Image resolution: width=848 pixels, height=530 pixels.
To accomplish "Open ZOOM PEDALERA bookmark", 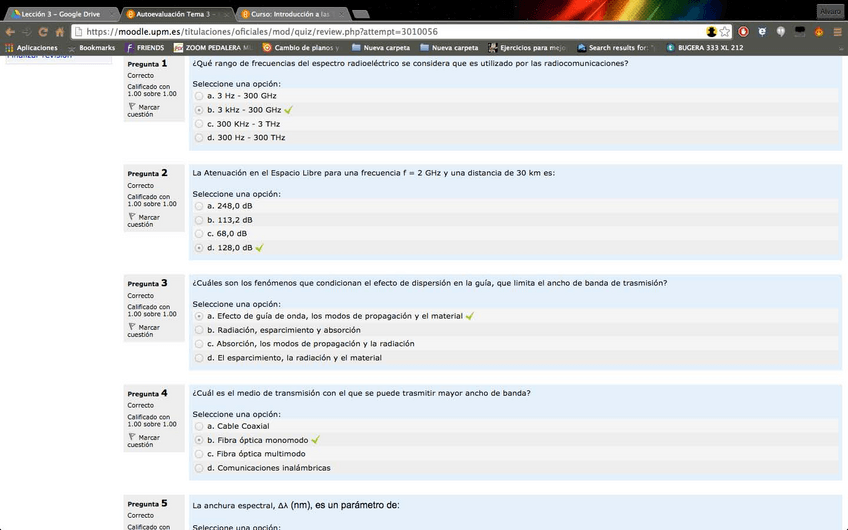I will click(213, 48).
